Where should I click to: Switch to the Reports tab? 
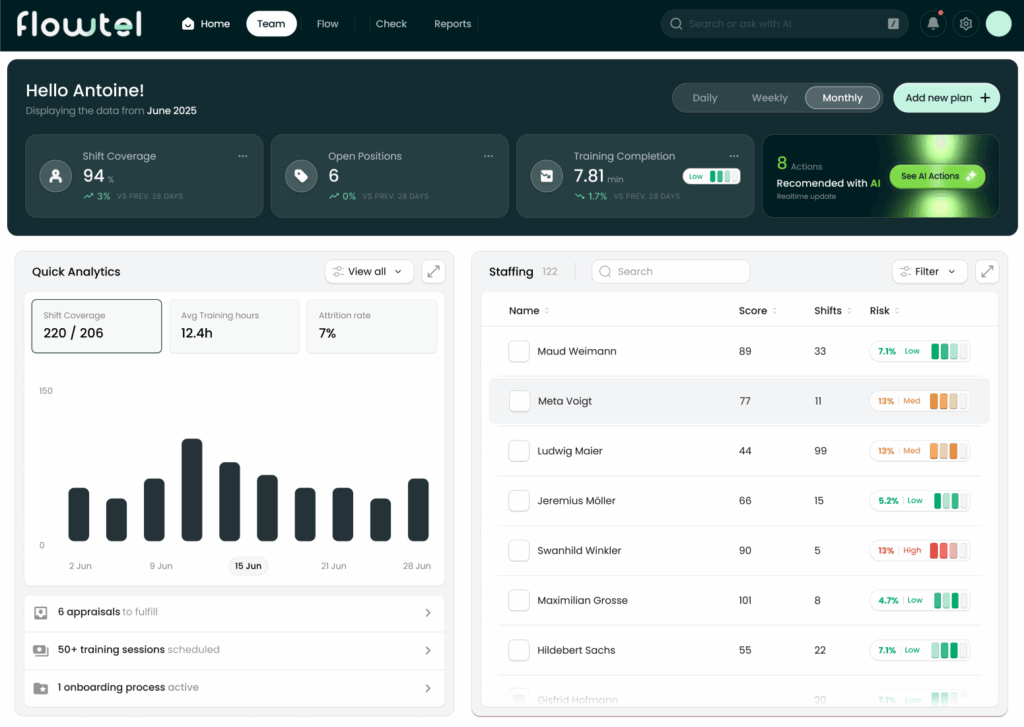coord(452,24)
